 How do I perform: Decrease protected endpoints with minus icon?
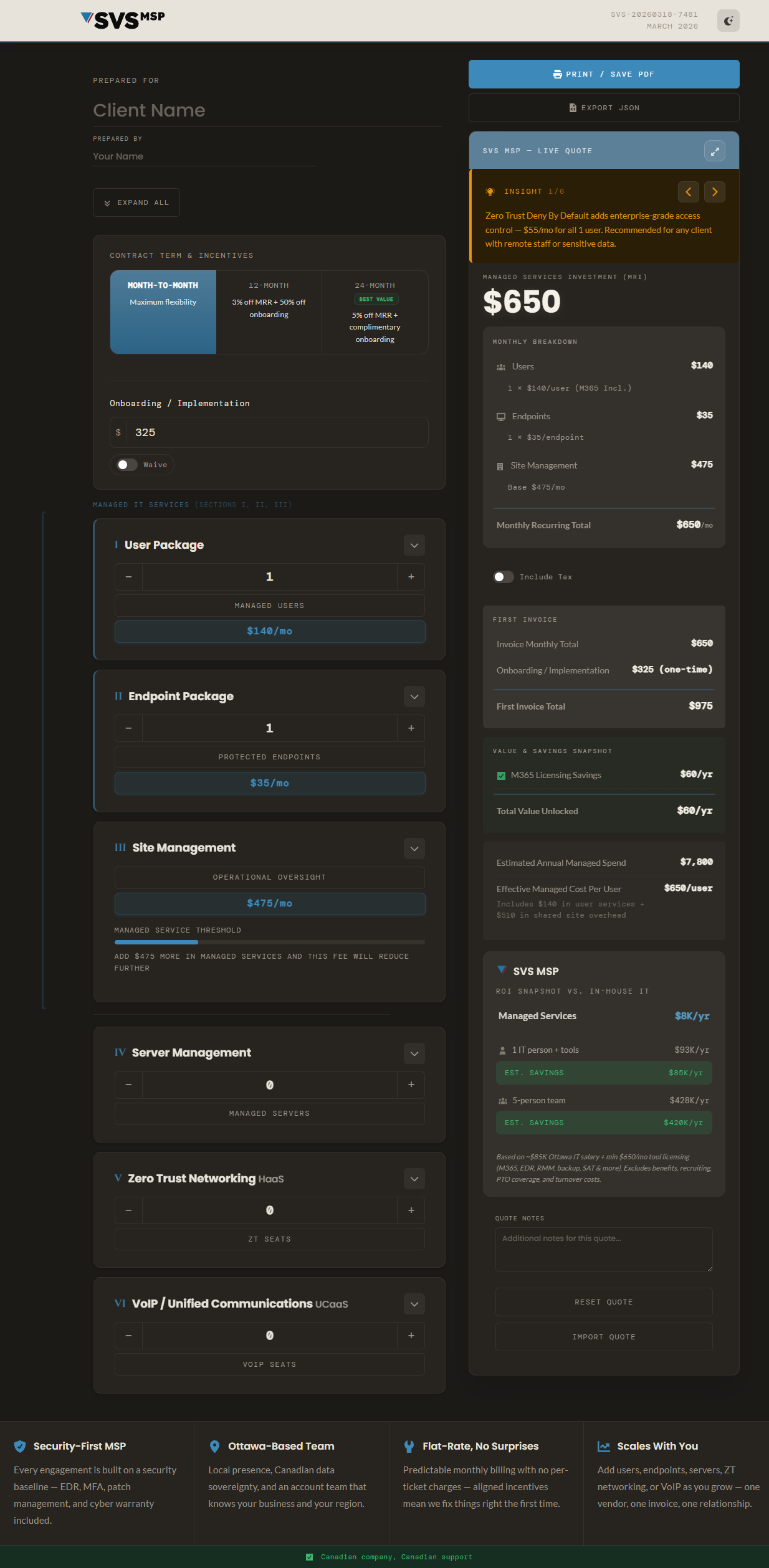[x=128, y=728]
